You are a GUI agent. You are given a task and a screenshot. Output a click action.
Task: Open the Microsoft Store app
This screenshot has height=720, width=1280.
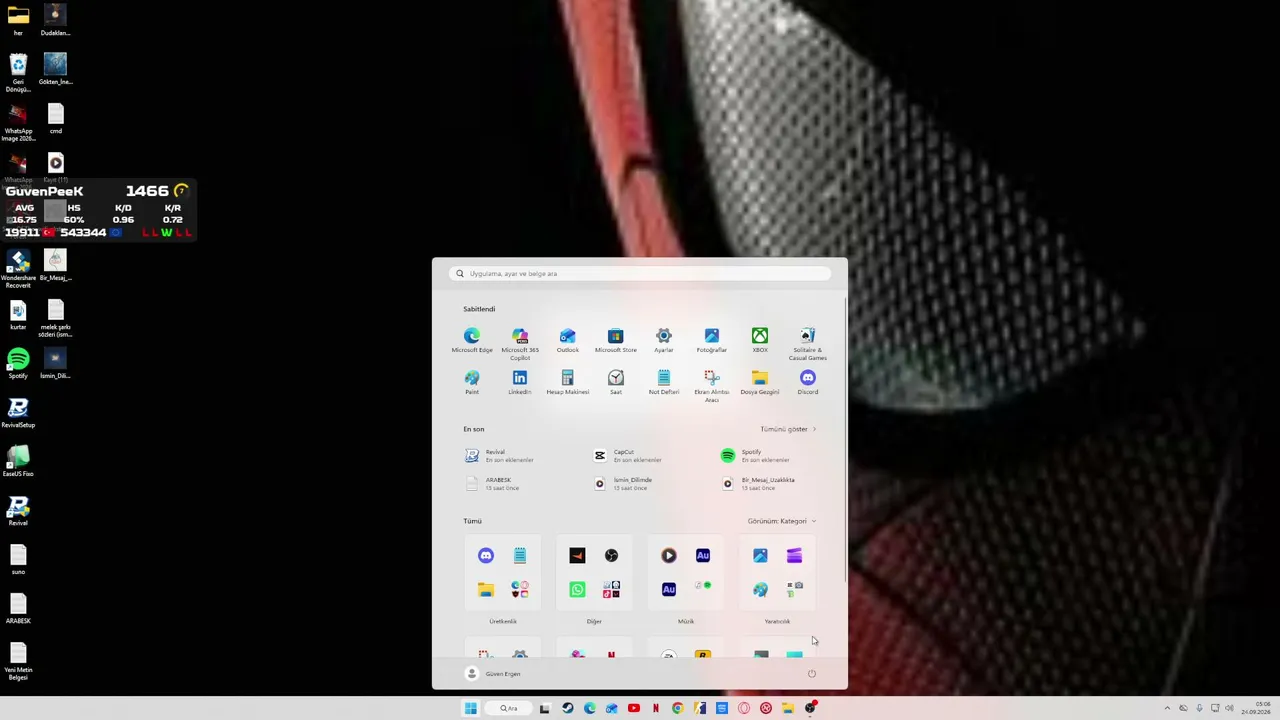(x=616, y=340)
